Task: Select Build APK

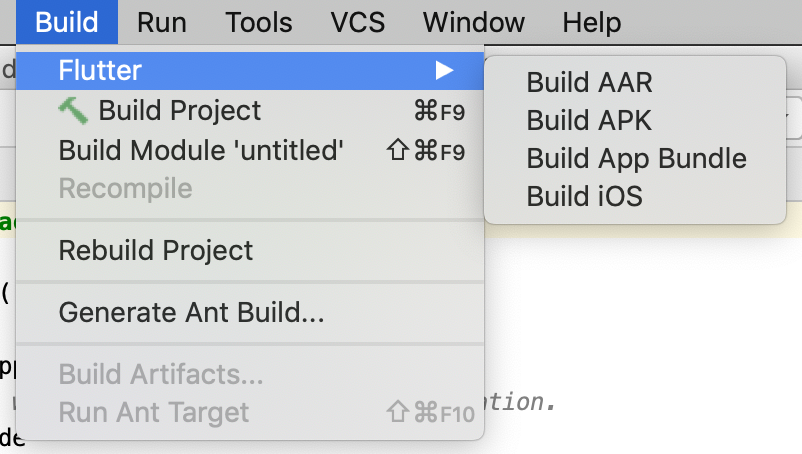Action: pyautogui.click(x=589, y=120)
